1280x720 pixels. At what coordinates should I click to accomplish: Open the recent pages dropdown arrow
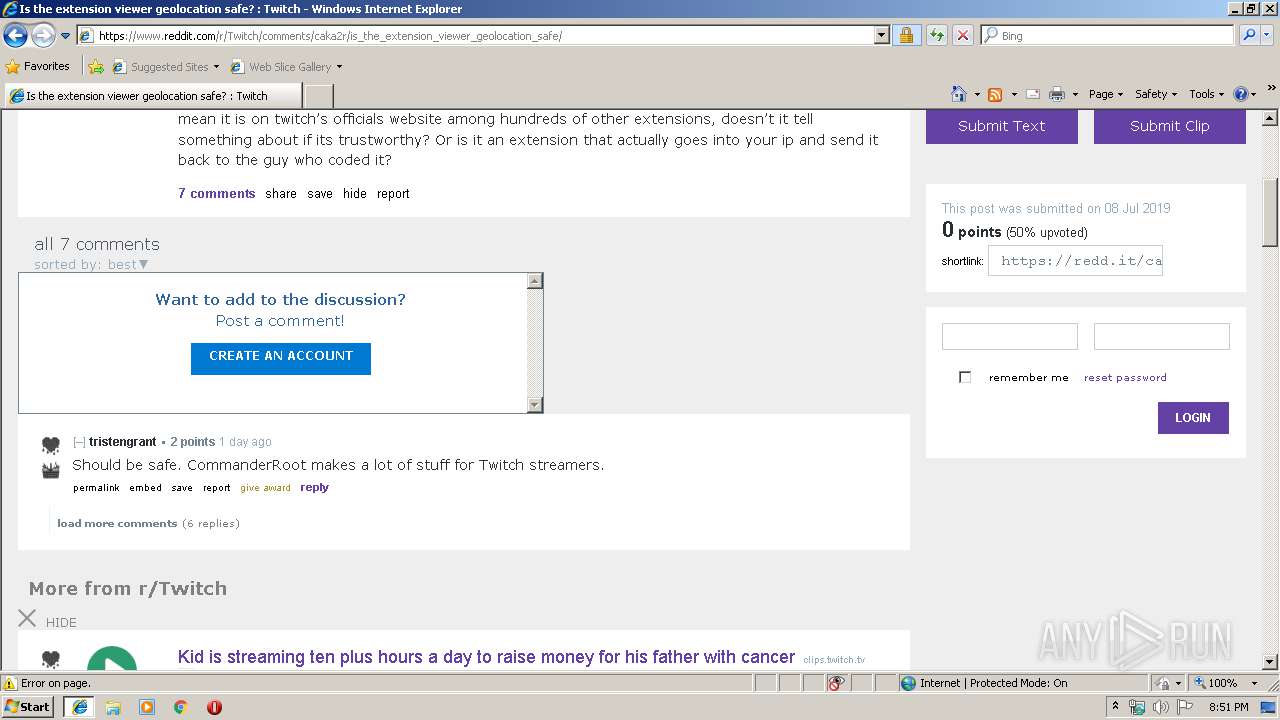click(x=66, y=36)
